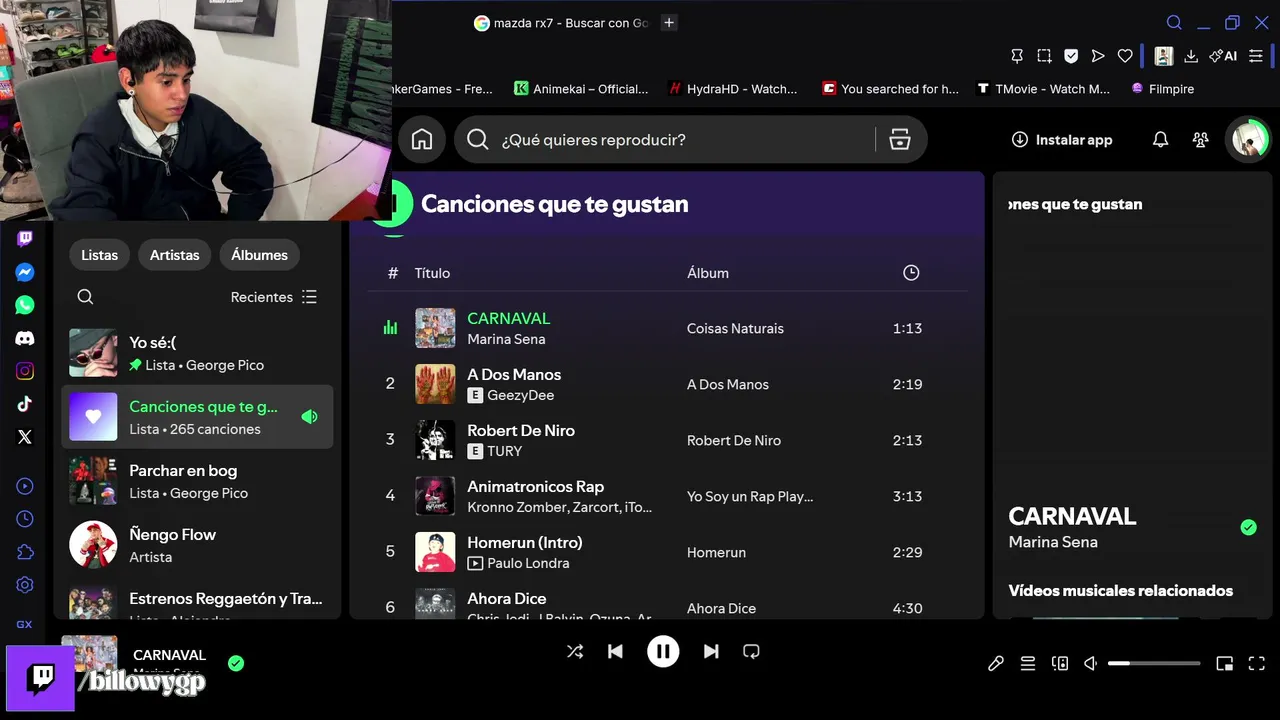Open WhatsApp in the browser sidebar
Viewport: 1280px width, 720px height.
(25, 305)
